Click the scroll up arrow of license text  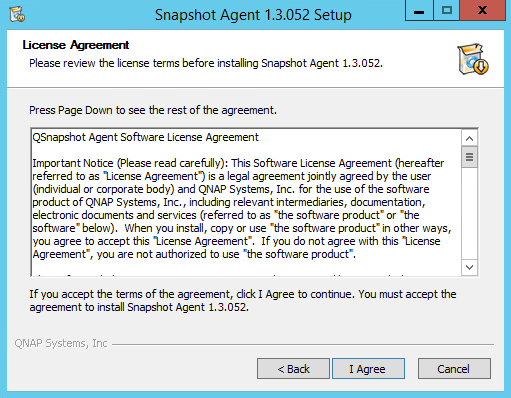(469, 138)
